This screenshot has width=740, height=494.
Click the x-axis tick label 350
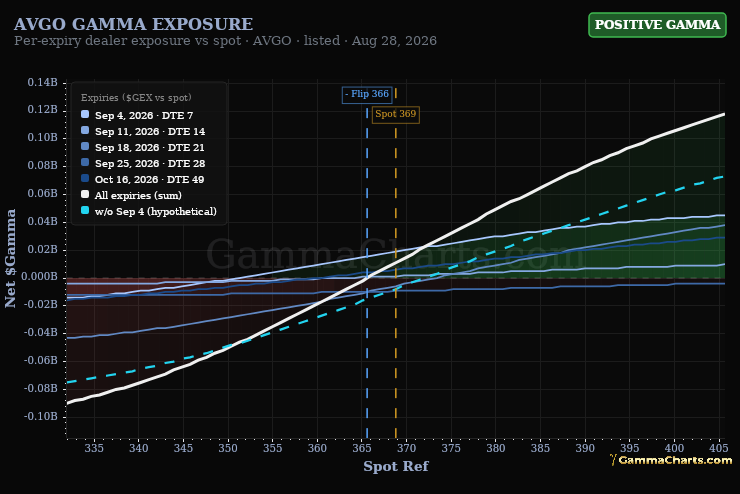click(x=228, y=448)
